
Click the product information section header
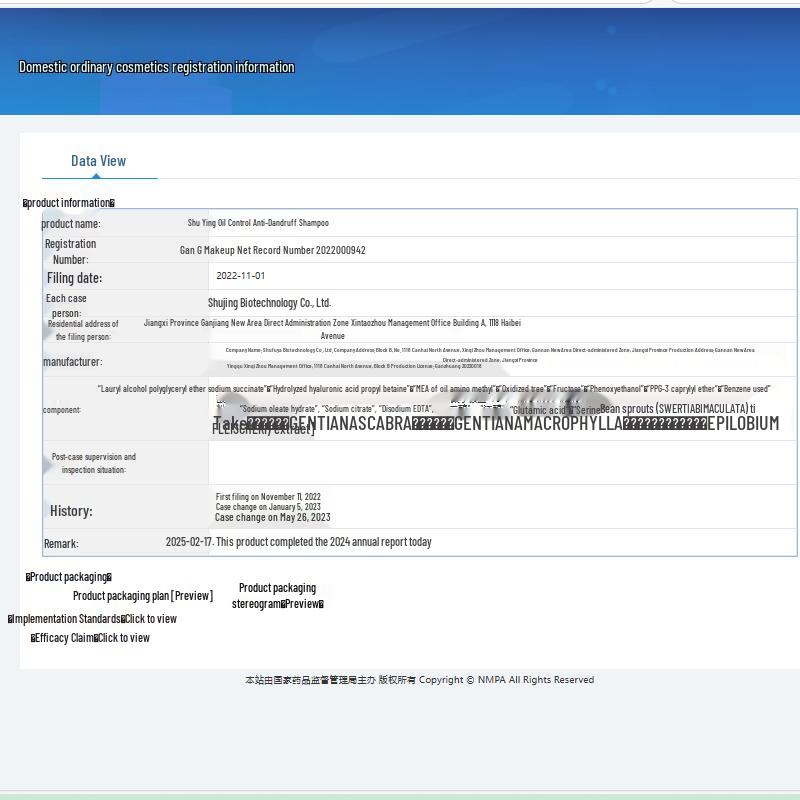point(69,203)
